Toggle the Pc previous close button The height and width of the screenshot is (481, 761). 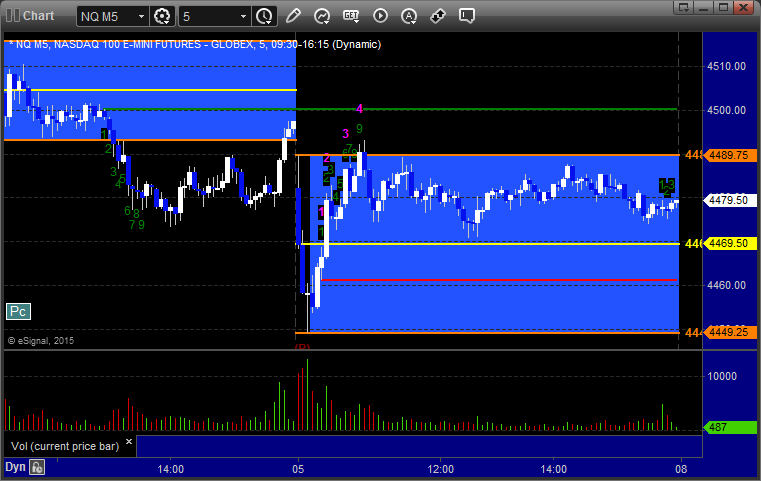click(x=18, y=312)
